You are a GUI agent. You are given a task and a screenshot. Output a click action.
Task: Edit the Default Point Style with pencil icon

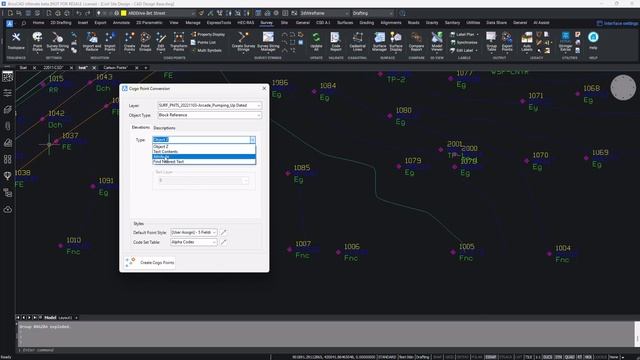(x=224, y=232)
